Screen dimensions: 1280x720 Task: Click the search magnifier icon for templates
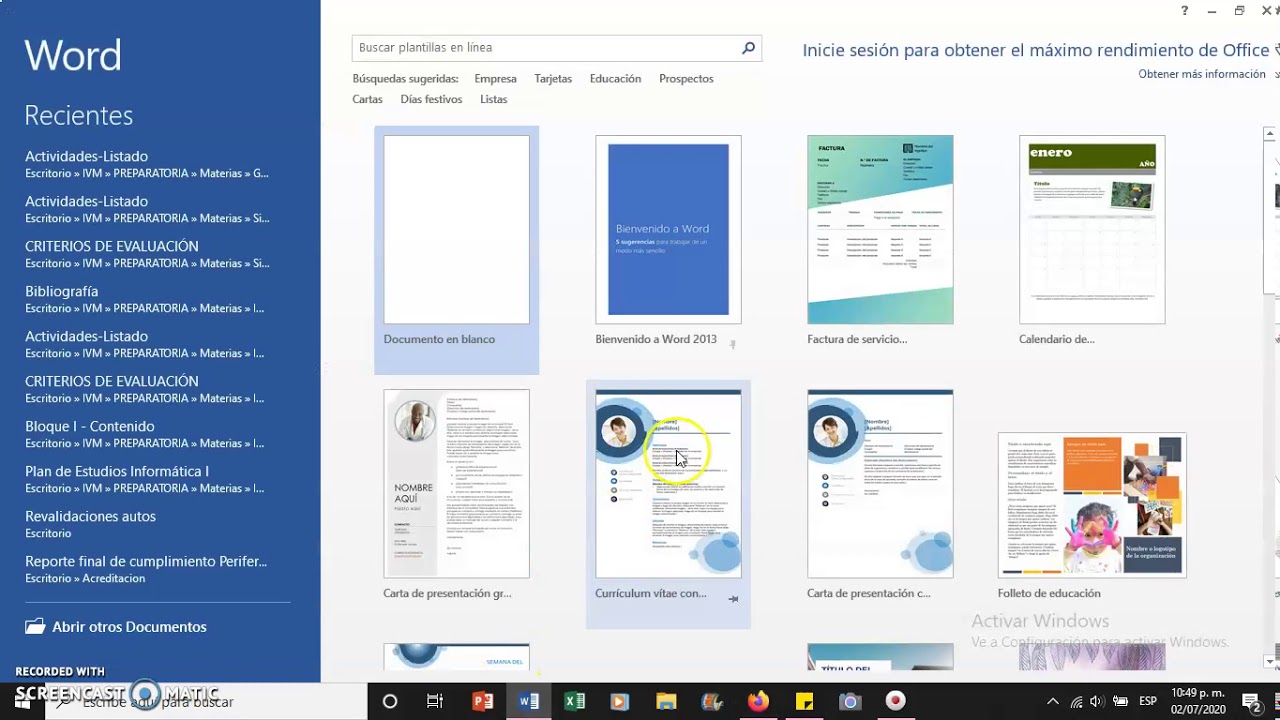(x=748, y=48)
